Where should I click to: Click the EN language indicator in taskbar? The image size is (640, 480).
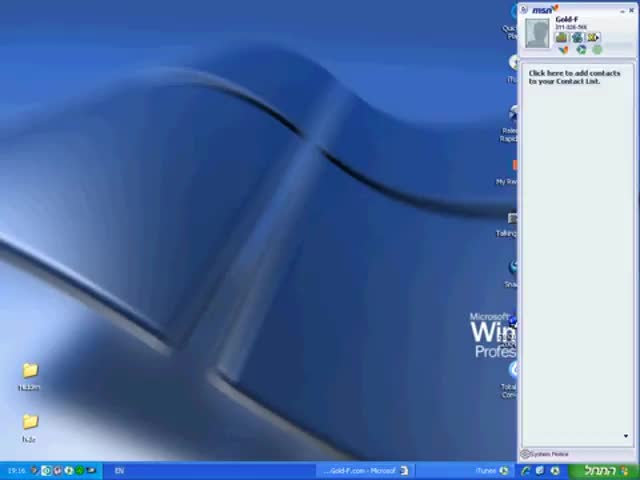119,470
